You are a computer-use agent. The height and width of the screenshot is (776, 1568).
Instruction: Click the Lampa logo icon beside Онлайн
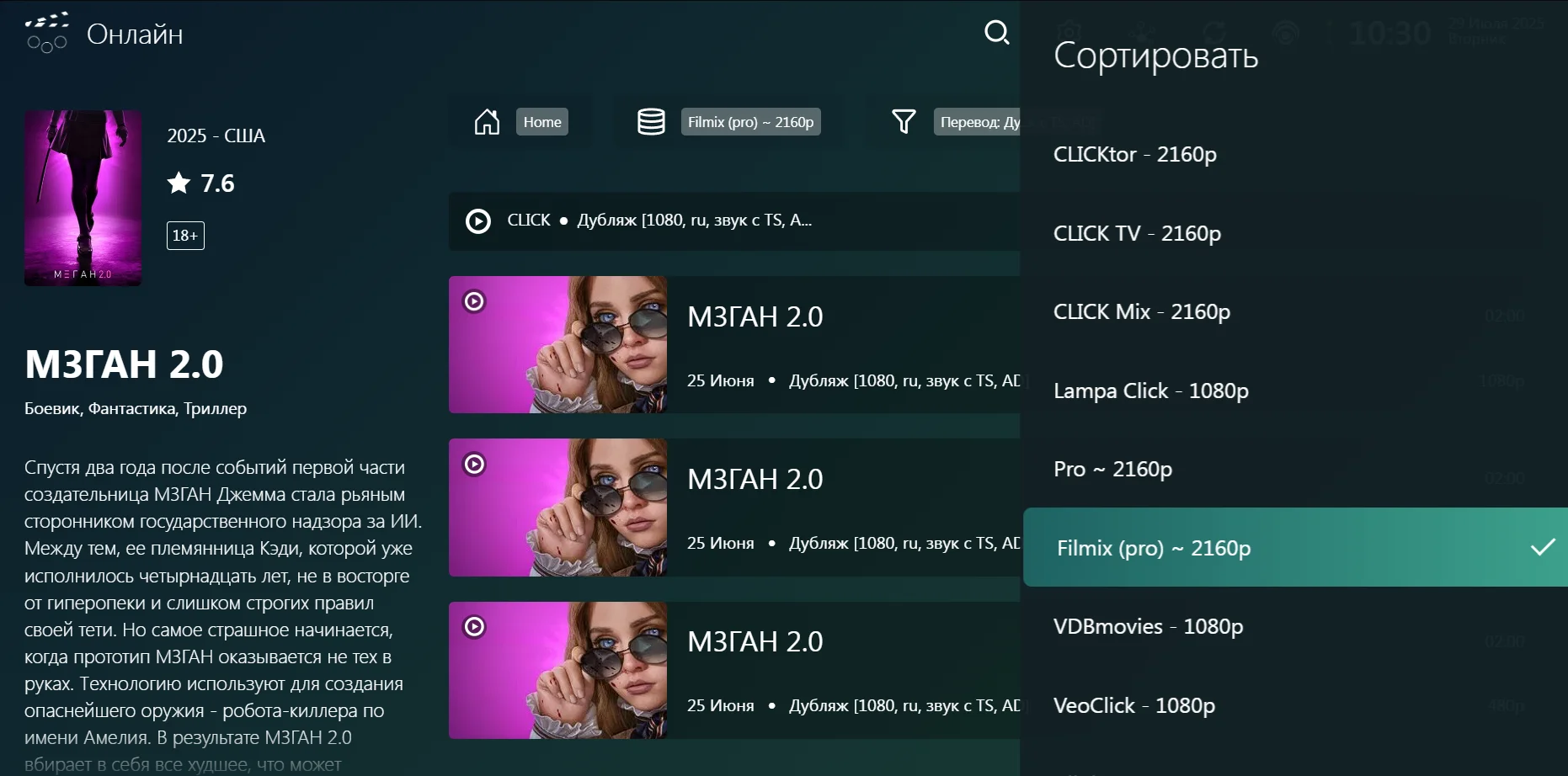point(46,33)
